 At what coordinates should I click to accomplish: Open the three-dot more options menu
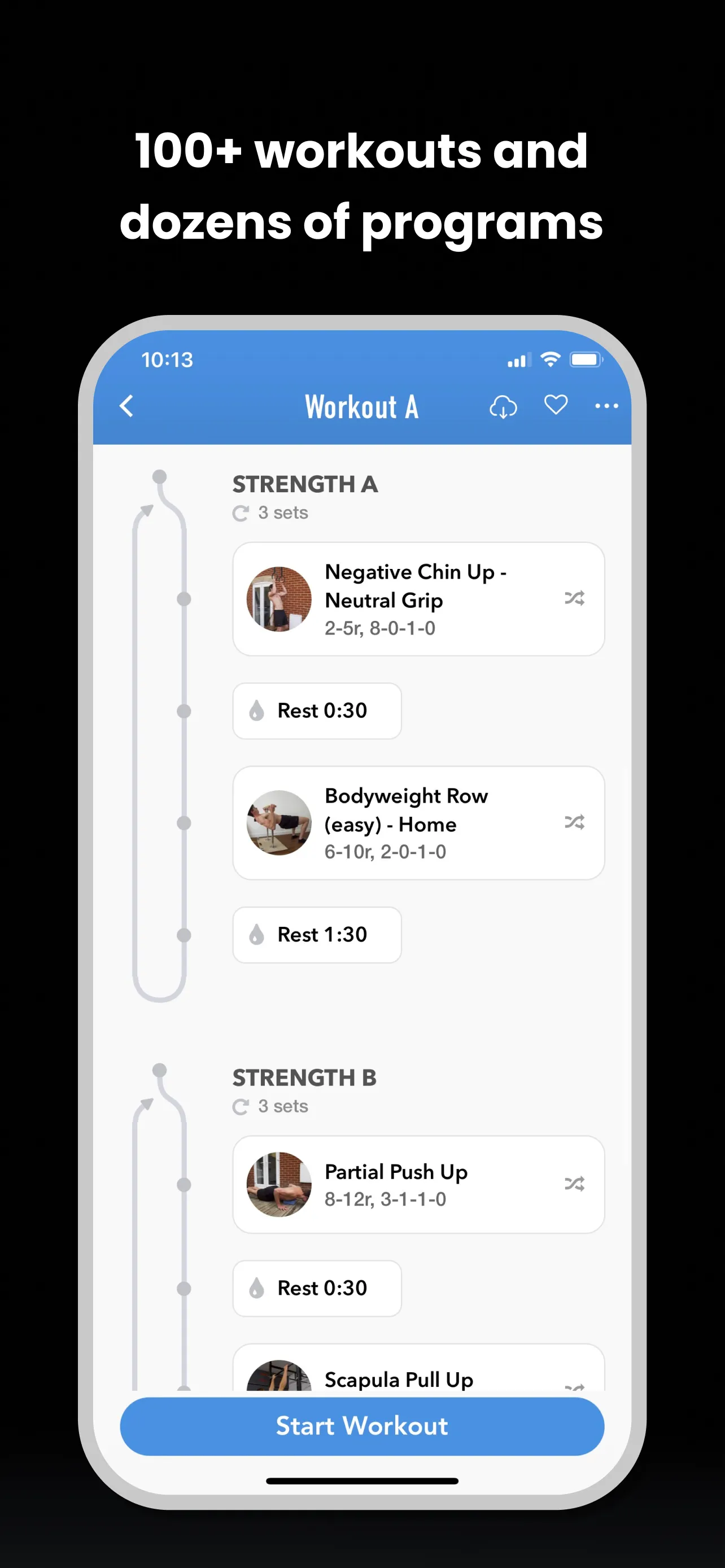point(606,406)
